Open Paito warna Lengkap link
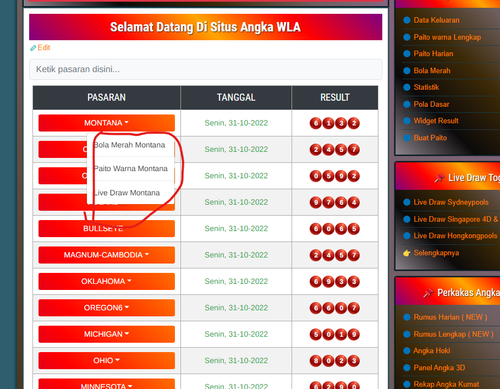This screenshot has width=500, height=389. tap(447, 37)
